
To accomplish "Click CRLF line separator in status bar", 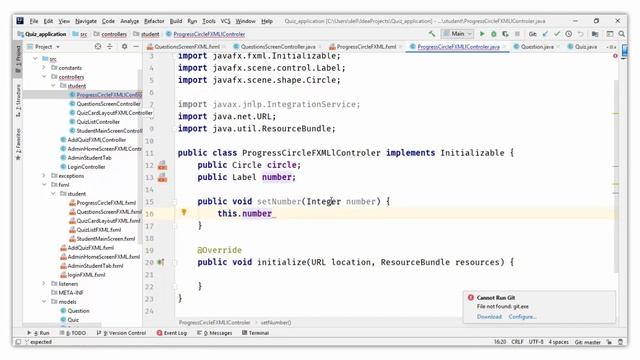I will tap(517, 342).
